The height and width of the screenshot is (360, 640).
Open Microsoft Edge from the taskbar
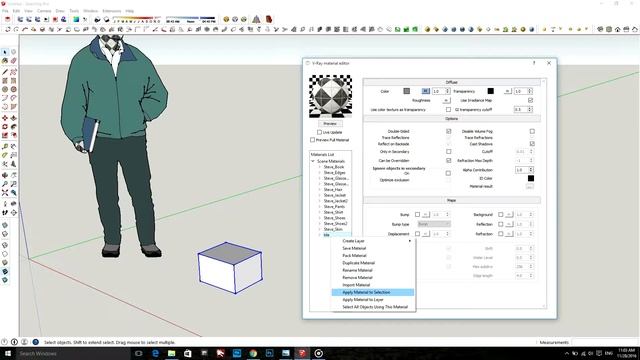point(155,353)
